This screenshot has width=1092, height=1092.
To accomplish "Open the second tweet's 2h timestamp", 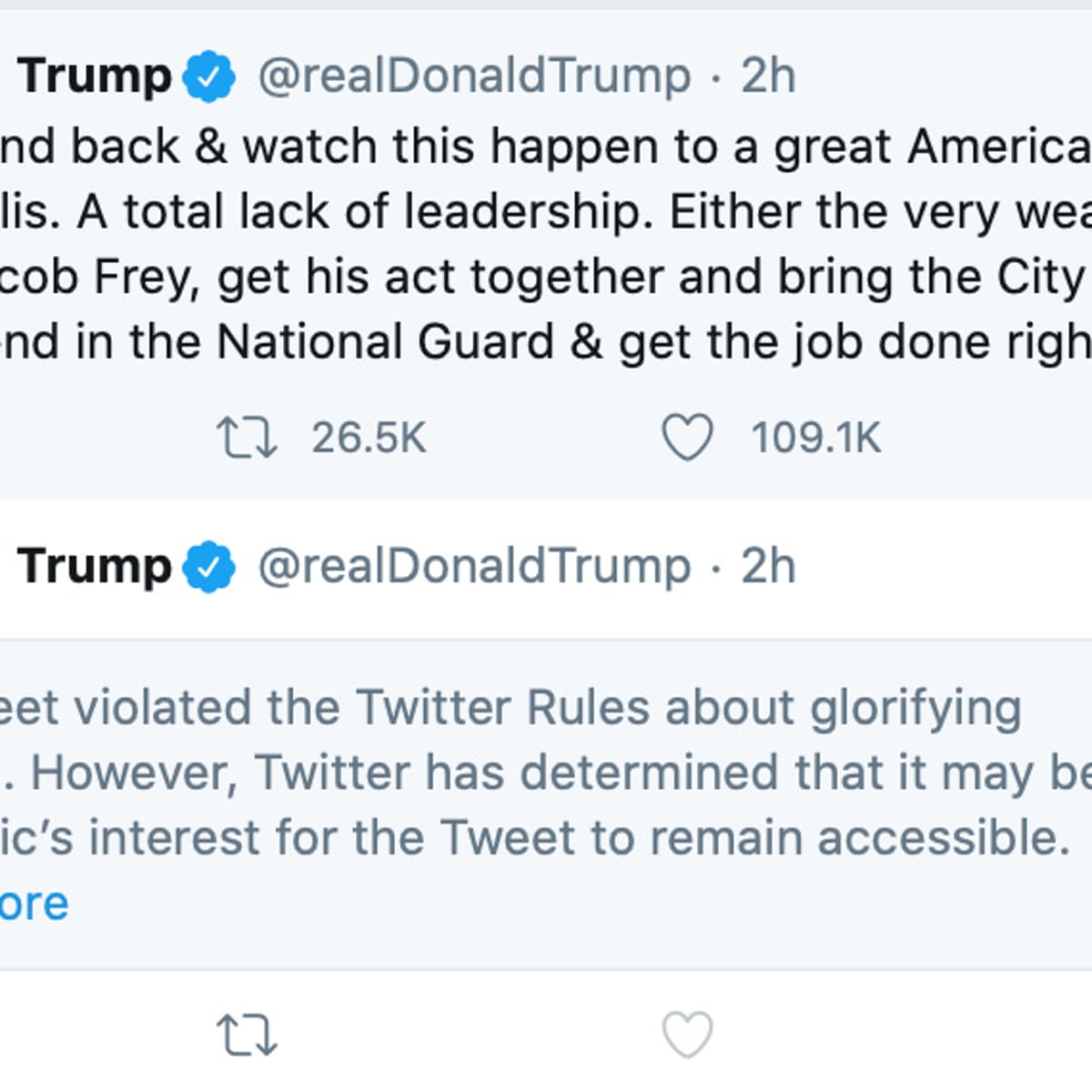I will [768, 566].
